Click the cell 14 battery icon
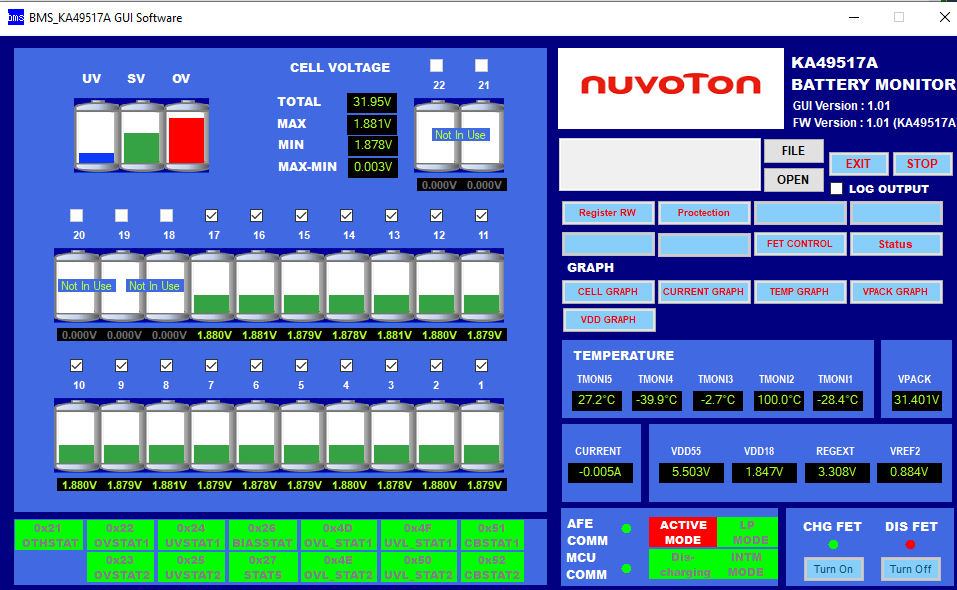This screenshot has height=590, width=957. (347, 286)
